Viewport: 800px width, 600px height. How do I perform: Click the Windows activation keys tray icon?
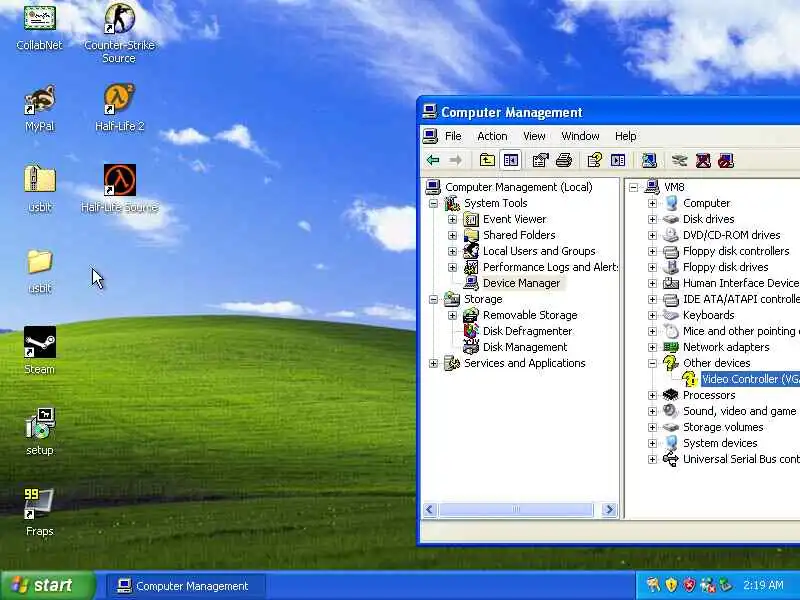(653, 585)
